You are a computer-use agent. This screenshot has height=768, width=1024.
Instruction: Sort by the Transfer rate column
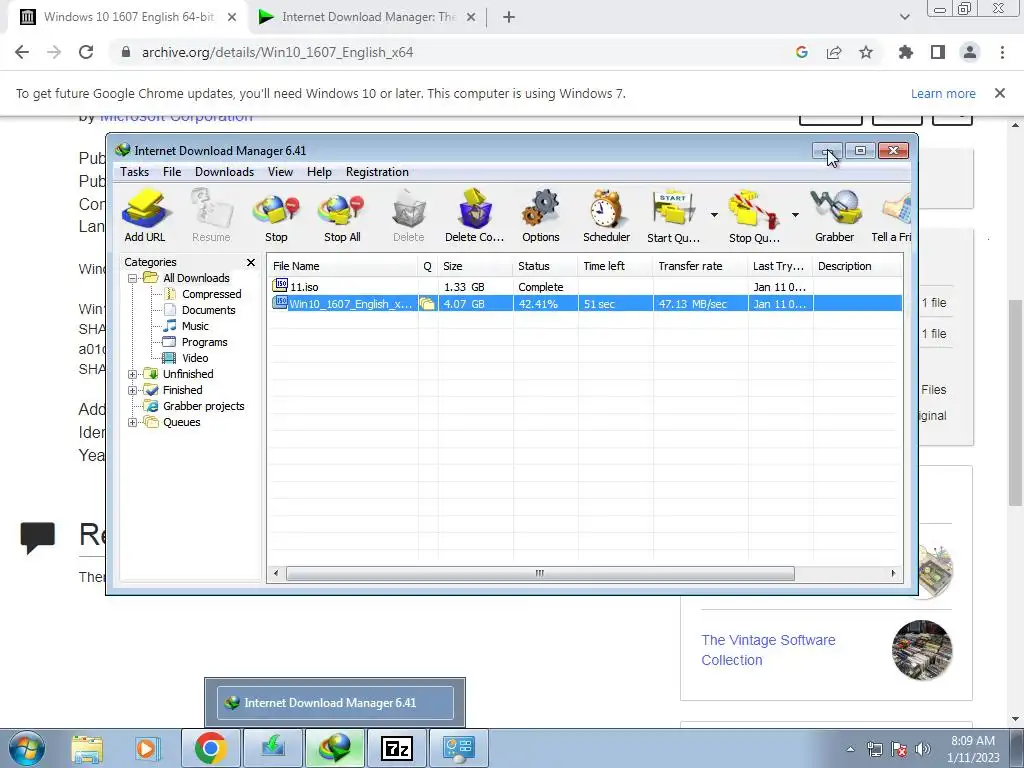pyautogui.click(x=700, y=266)
